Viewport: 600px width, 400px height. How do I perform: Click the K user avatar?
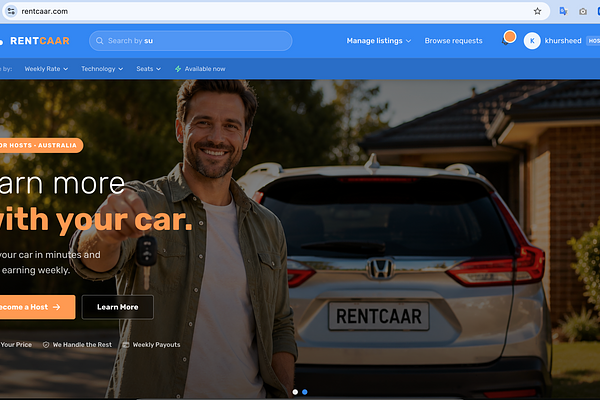click(x=532, y=41)
